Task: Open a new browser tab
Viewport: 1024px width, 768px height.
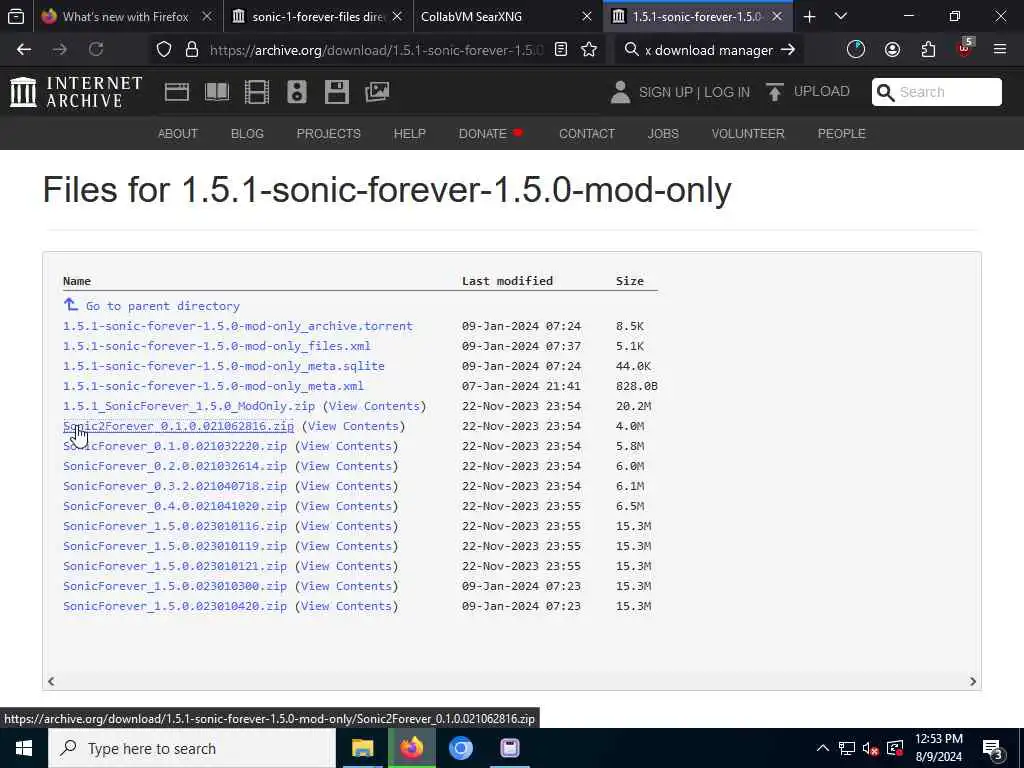Action: pos(809,17)
